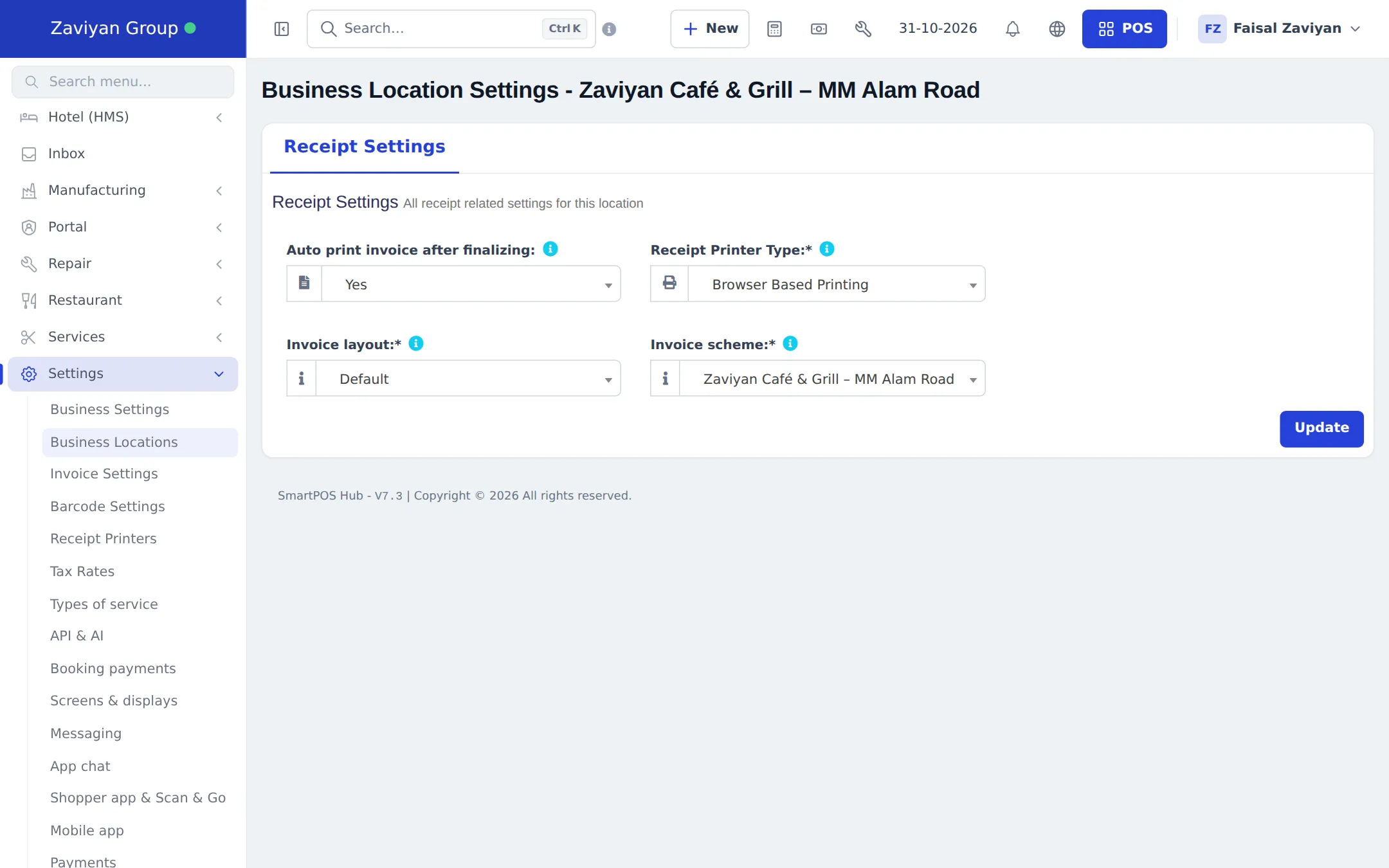
Task: Open the calculator icon in the top bar
Action: (x=774, y=29)
